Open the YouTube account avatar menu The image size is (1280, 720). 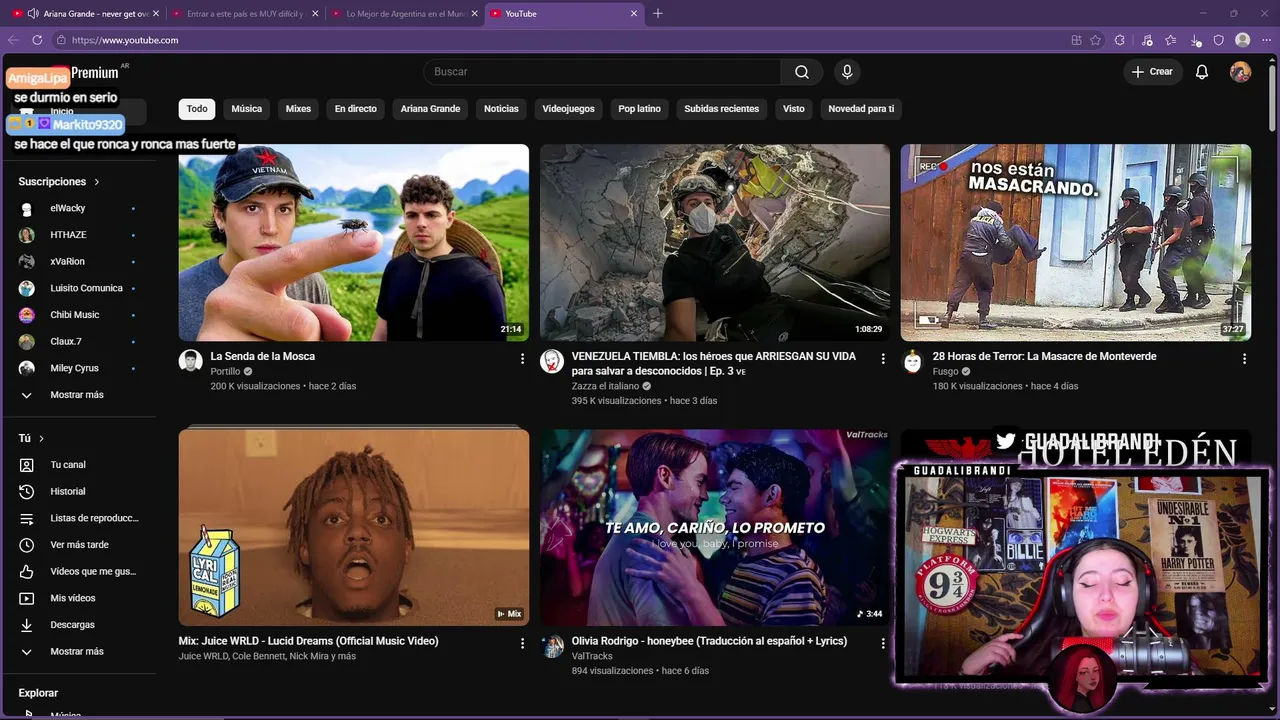[1240, 72]
